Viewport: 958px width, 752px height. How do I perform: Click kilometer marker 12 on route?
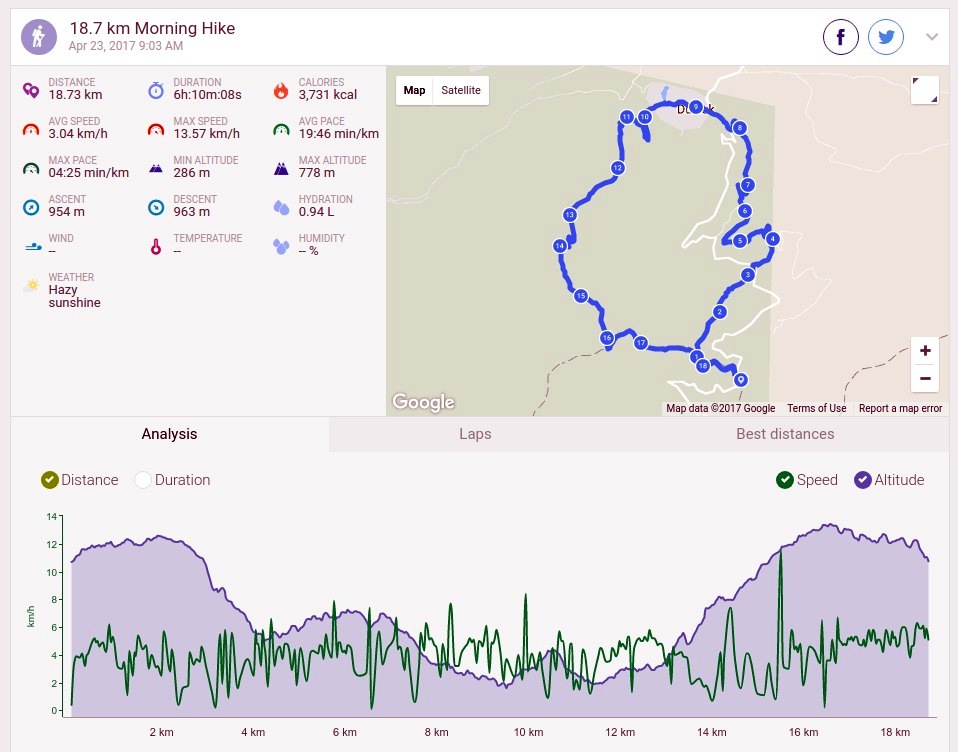tap(618, 167)
